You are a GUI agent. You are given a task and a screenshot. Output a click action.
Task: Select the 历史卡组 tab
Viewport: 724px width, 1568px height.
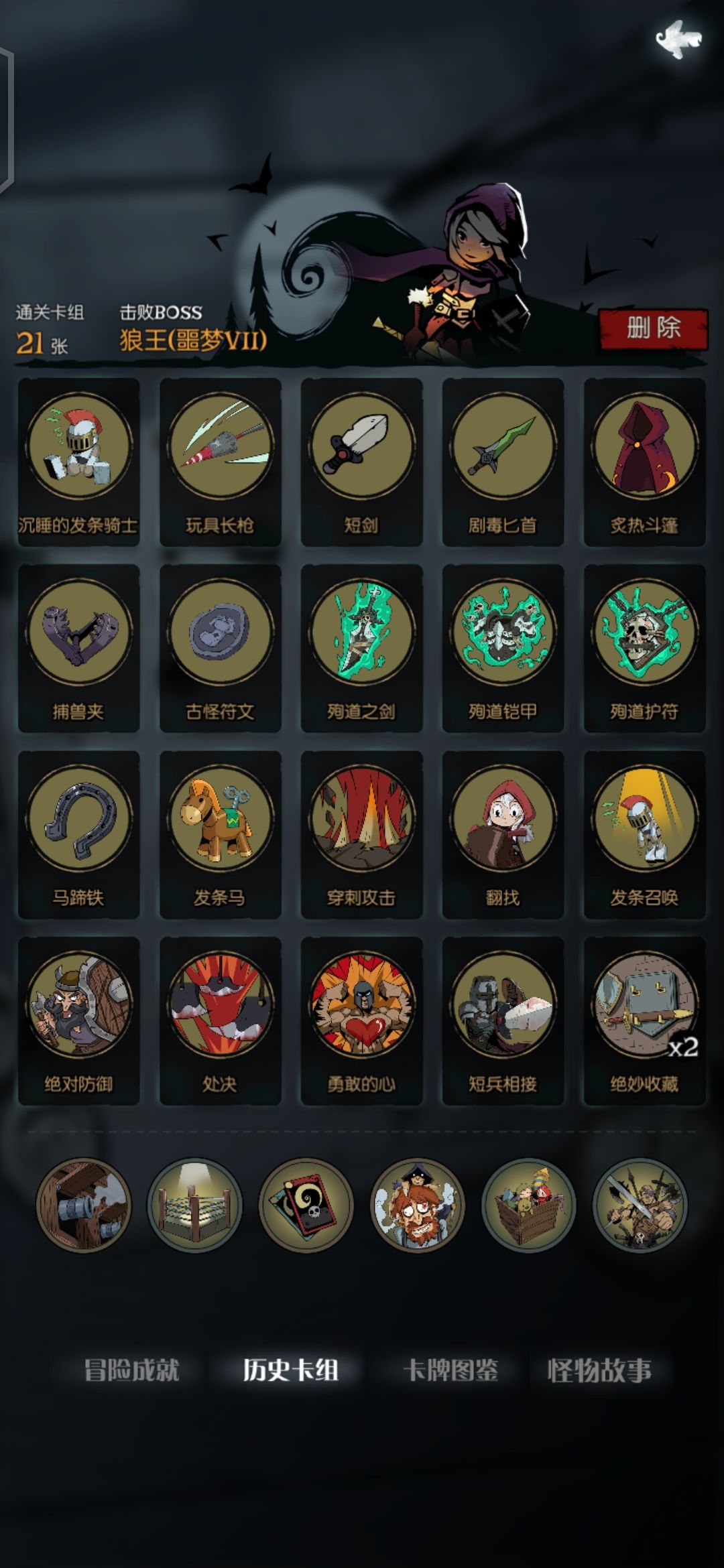point(290,1370)
